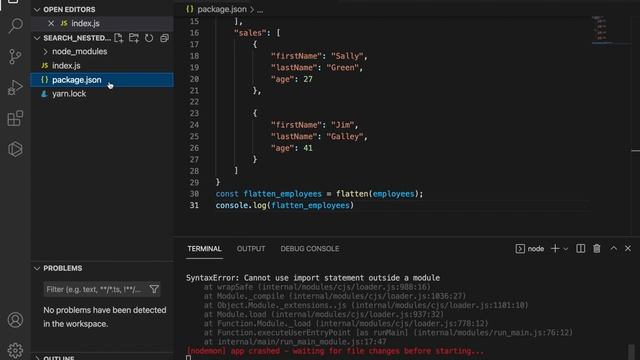
Task: Click the nodemon app crashed message
Action: pos(335,351)
